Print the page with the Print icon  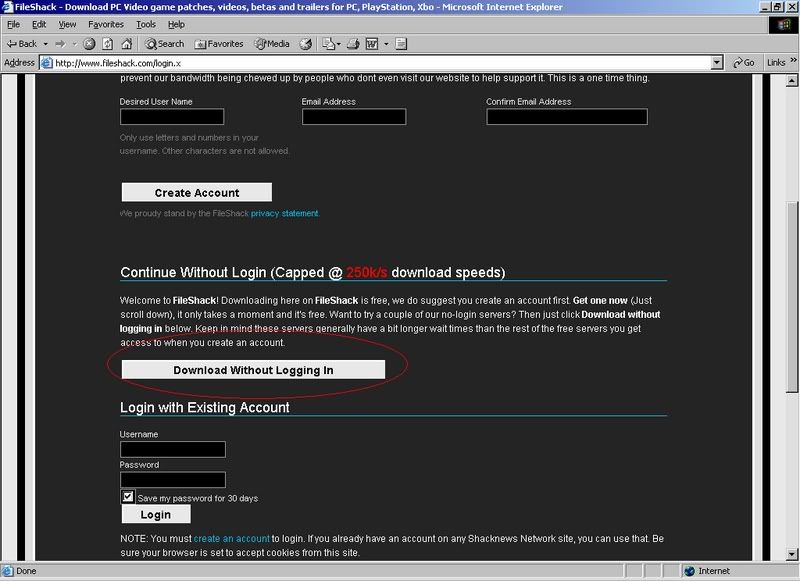tap(353, 44)
